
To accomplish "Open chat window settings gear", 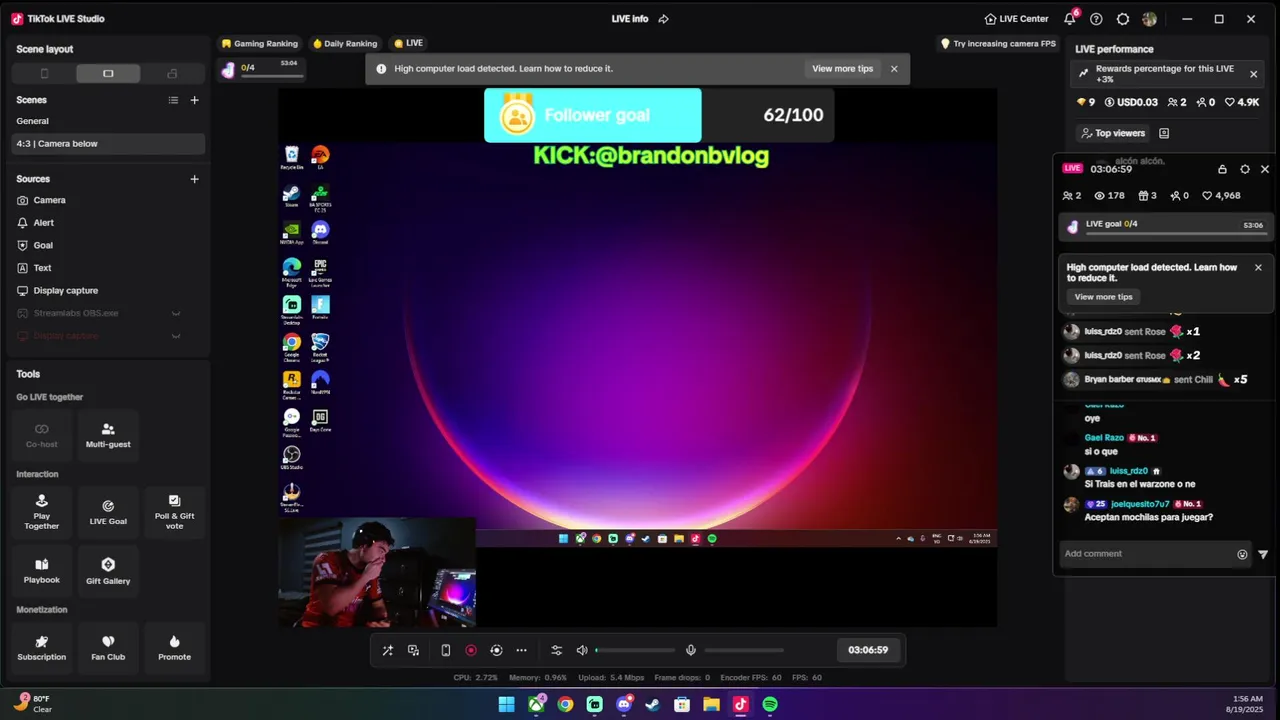I will pyautogui.click(x=1245, y=169).
